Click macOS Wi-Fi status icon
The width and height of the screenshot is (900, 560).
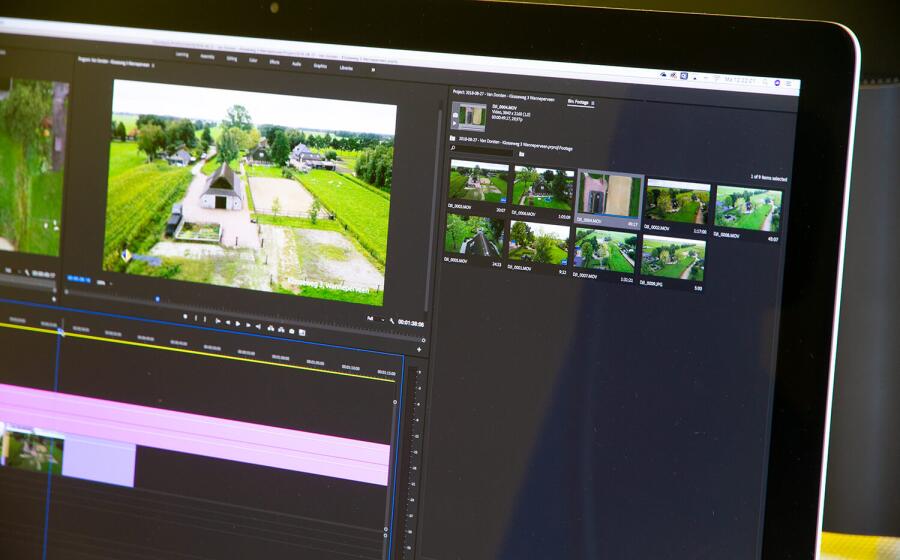717,77
